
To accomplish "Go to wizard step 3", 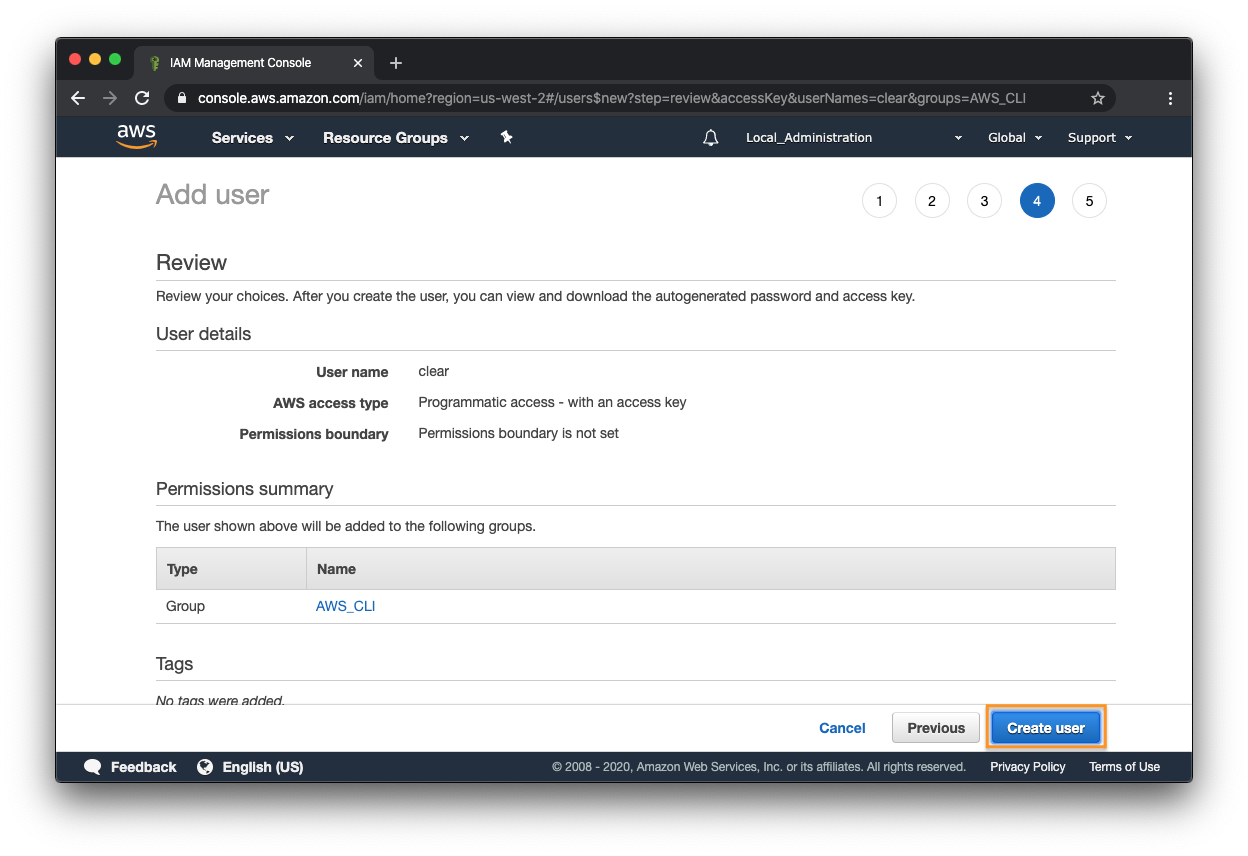I will pyautogui.click(x=984, y=201).
